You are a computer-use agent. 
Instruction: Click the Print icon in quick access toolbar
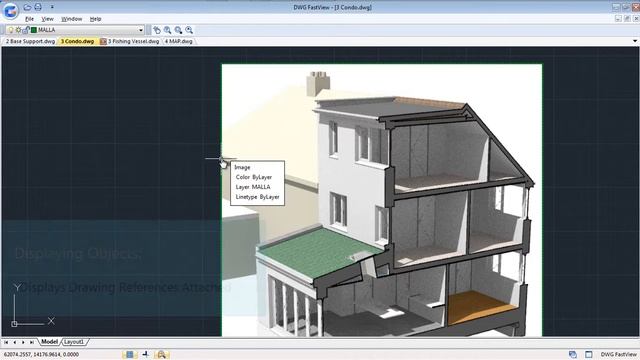click(38, 7)
